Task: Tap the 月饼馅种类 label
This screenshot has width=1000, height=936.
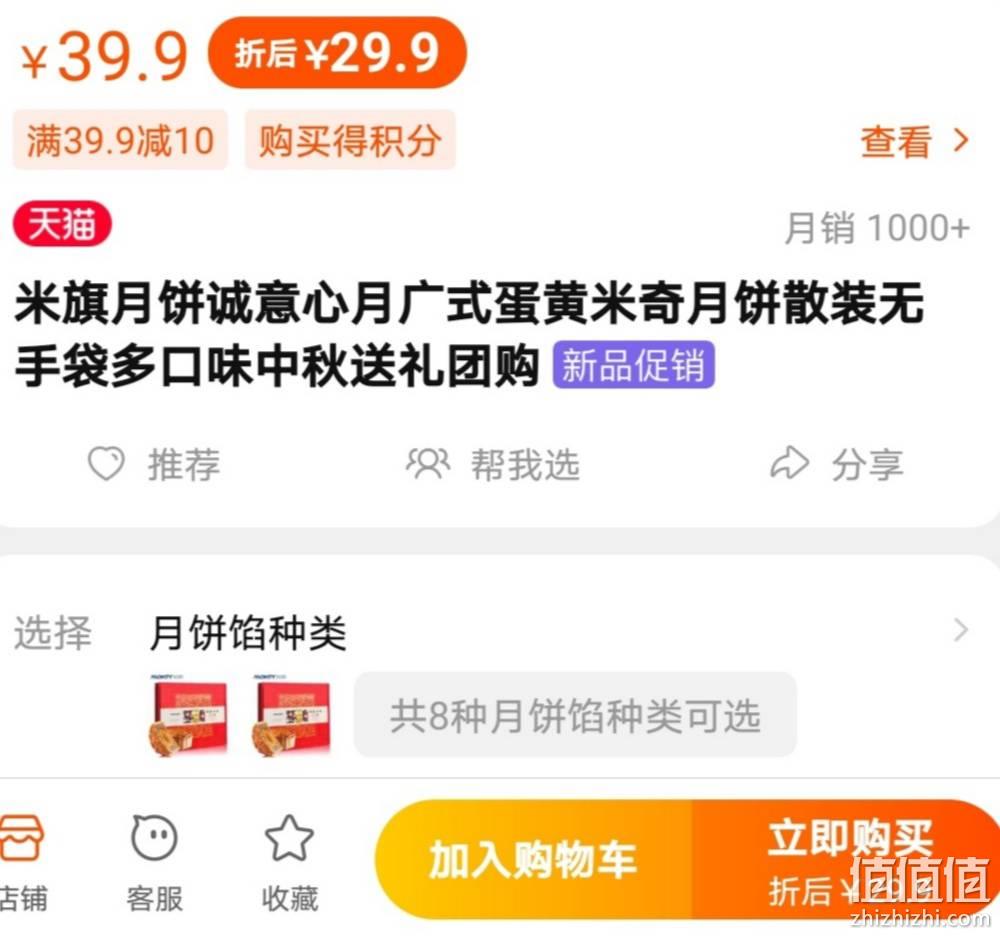Action: coord(248,633)
